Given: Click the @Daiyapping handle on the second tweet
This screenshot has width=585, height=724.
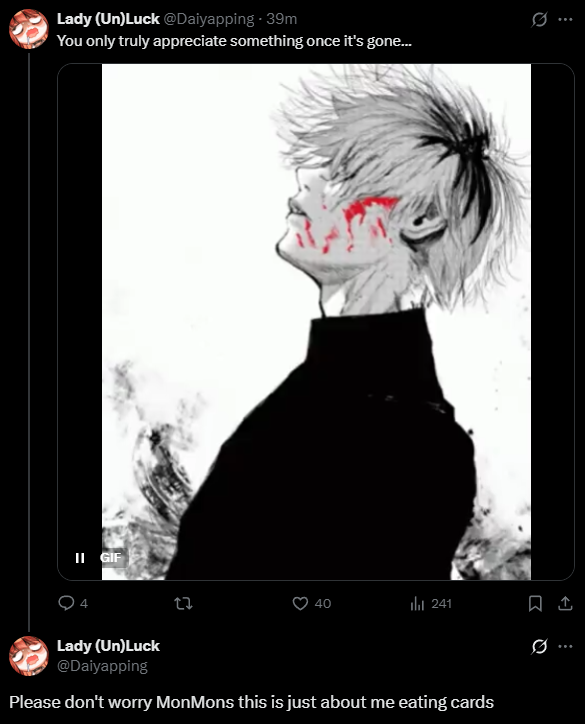Looking at the screenshot, I should tap(102, 666).
